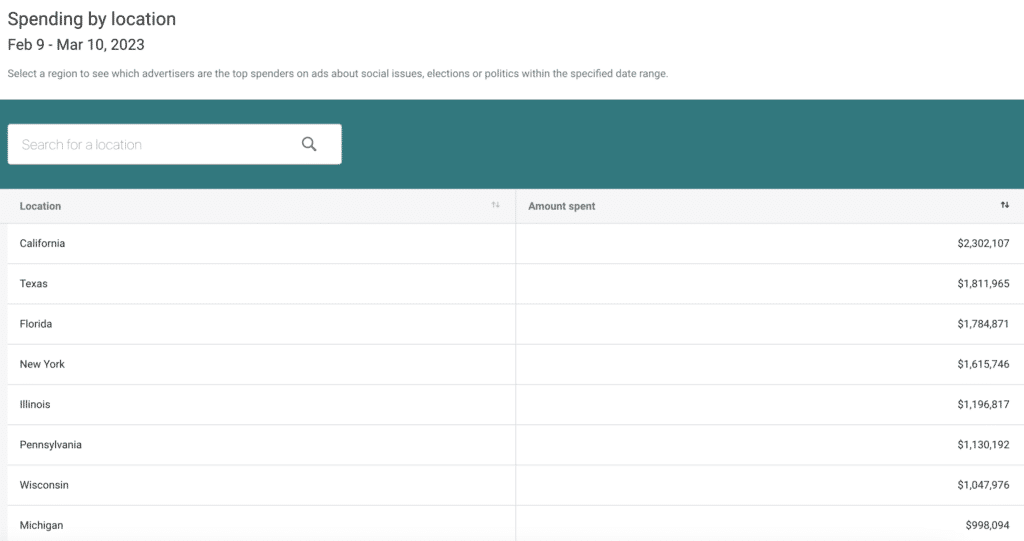The height and width of the screenshot is (541, 1024).
Task: Choose Florida from the location list
Action: [x=36, y=324]
